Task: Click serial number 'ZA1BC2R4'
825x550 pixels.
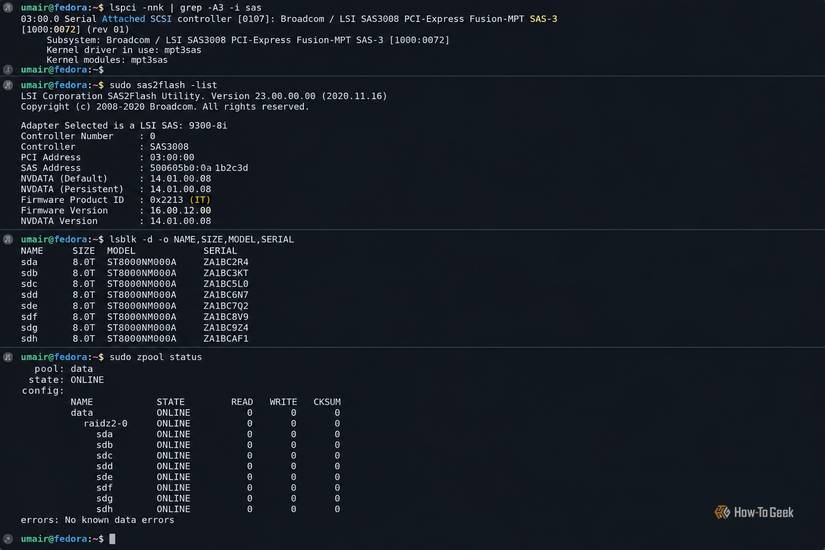Action: click(x=226, y=262)
